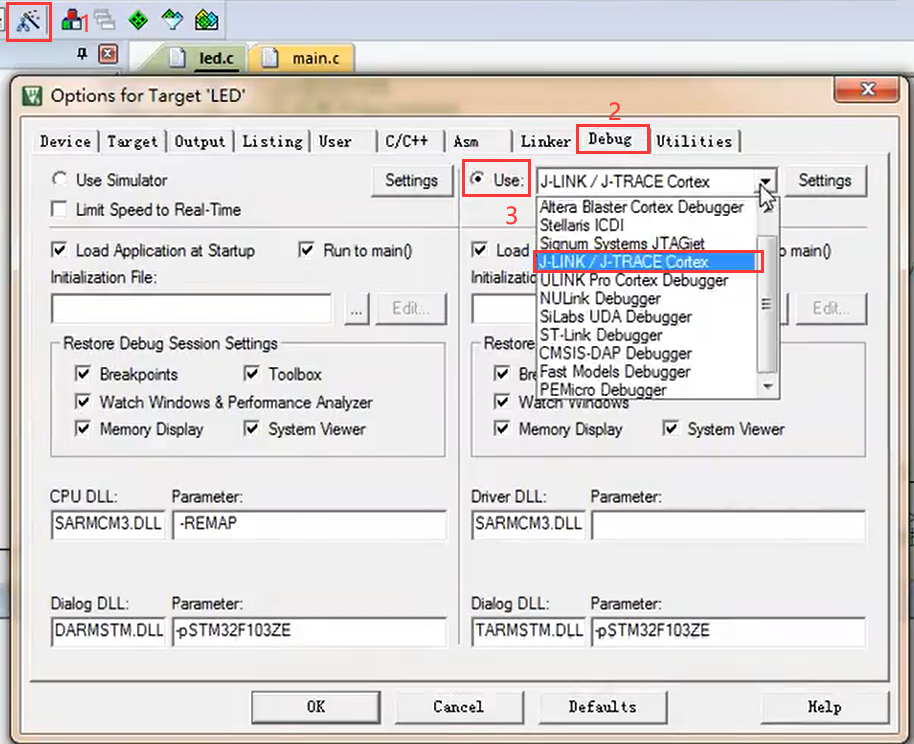
Task: Select the Use hardware debugger radio button
Action: (x=477, y=178)
